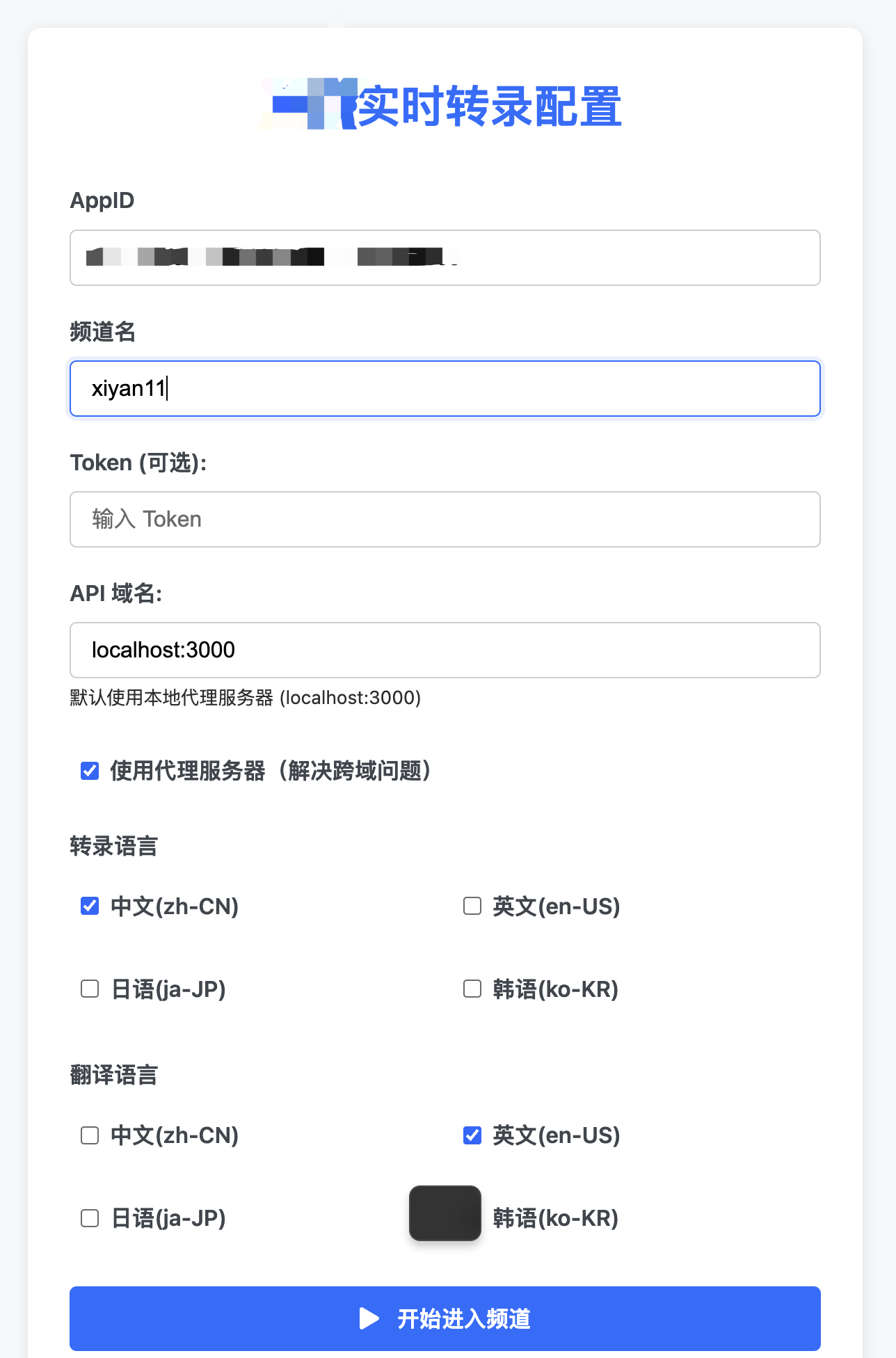Uncheck 中文(zh-CN) under 转录语言

pos(88,906)
